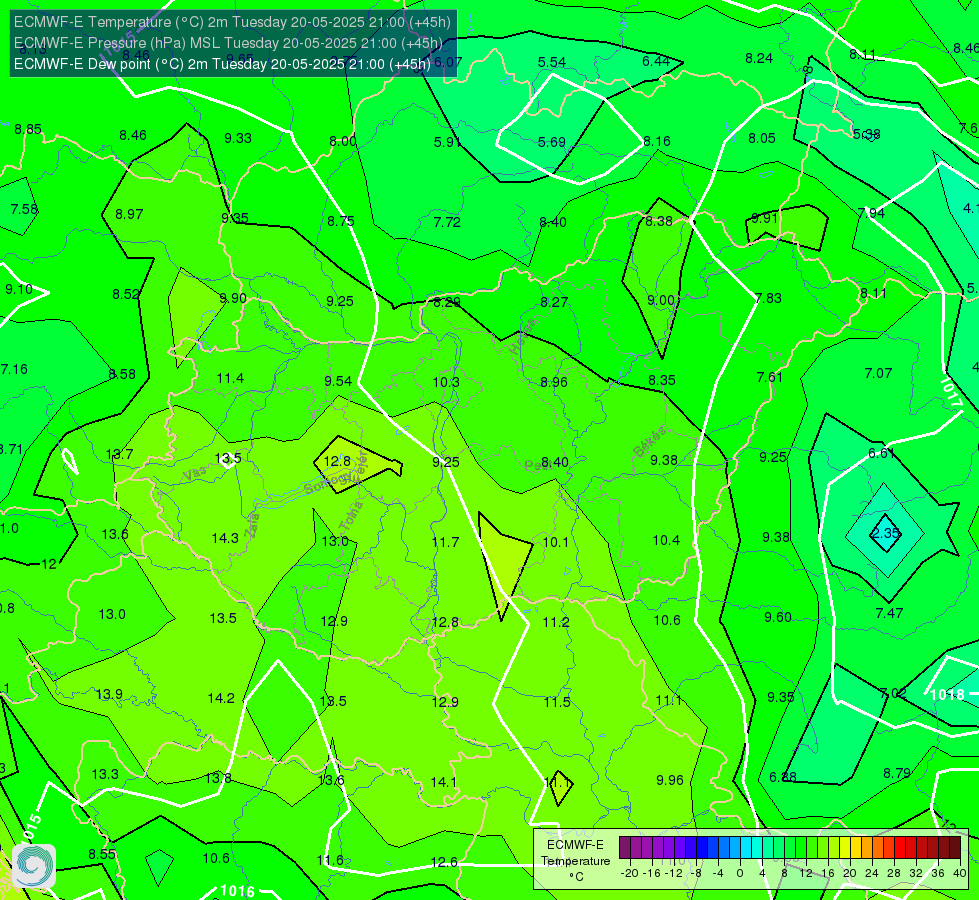The height and width of the screenshot is (900, 979).
Task: Click the 7.94 temperature value
Action: 871,214
